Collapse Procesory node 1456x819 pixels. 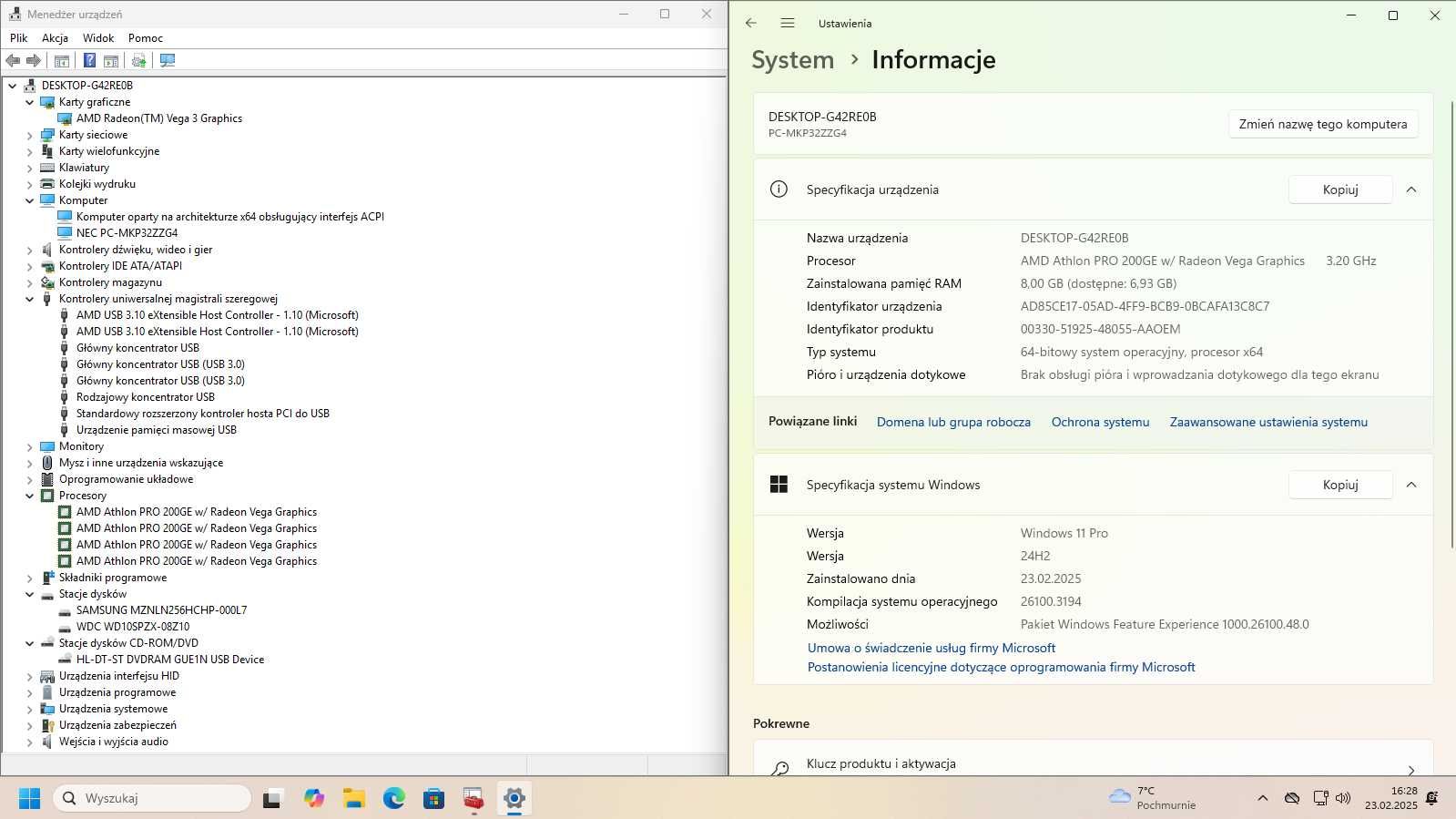30,496
